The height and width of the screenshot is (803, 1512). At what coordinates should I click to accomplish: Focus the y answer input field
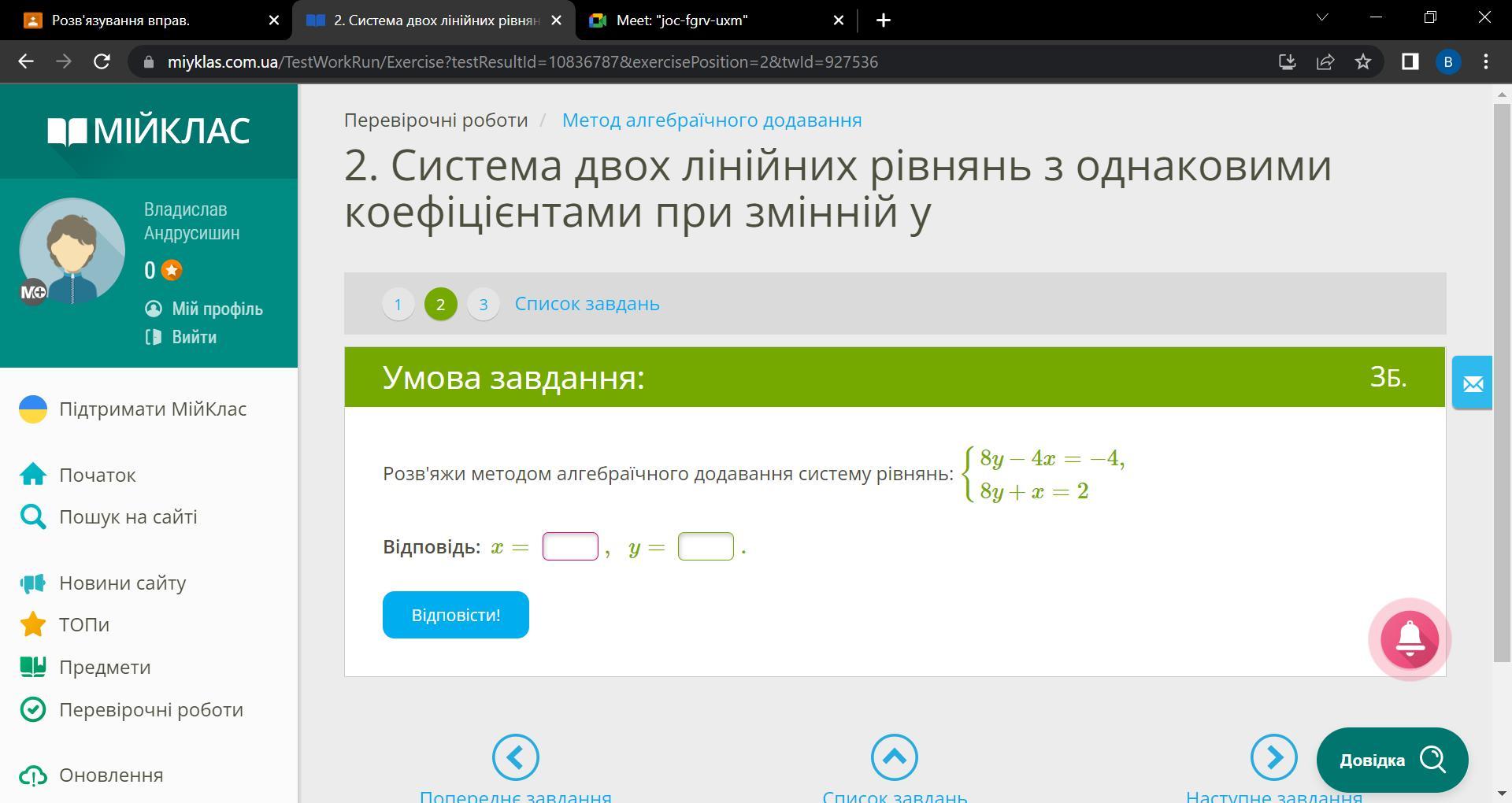coord(706,547)
